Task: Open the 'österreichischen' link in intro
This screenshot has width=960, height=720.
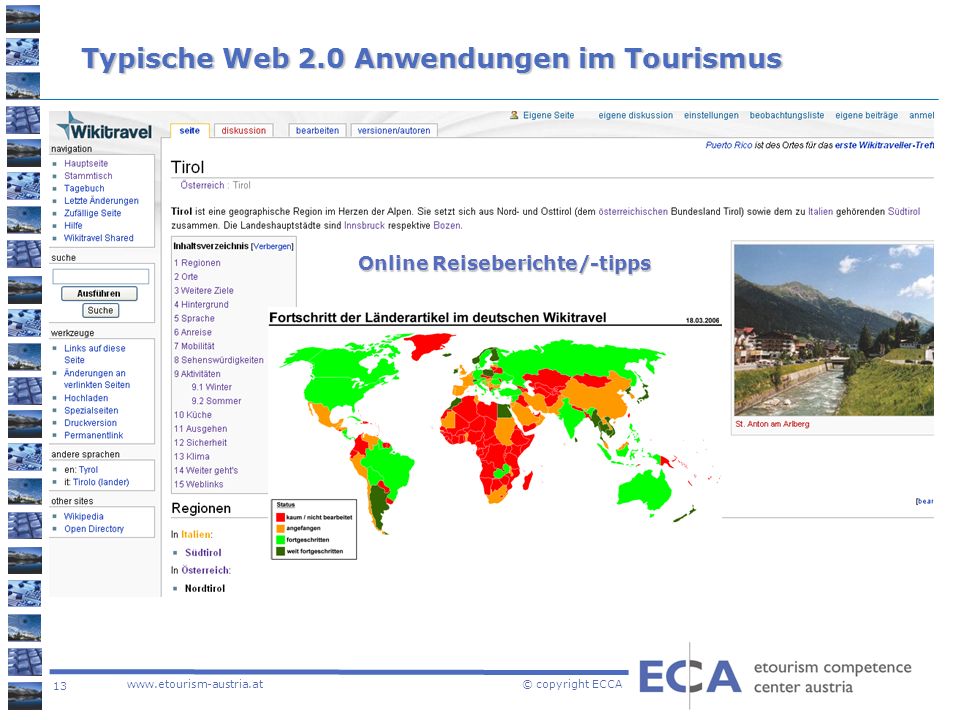Action: click(633, 211)
